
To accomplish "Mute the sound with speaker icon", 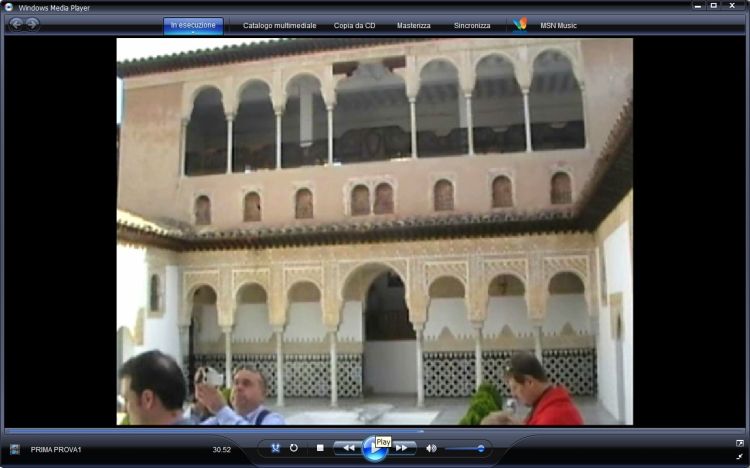I will point(431,448).
